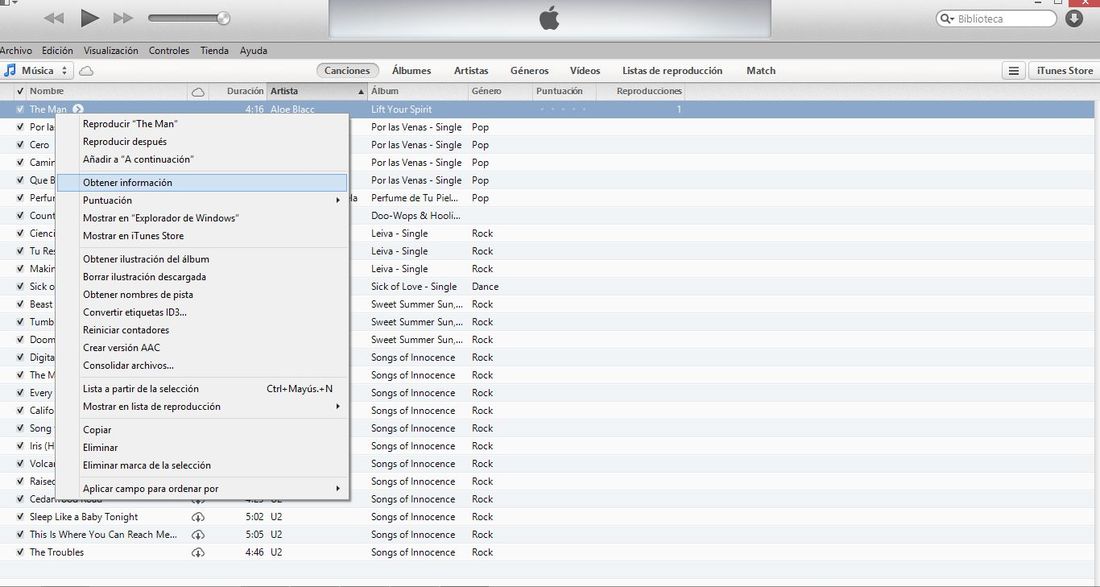1100x587 pixels.
Task: Uncheck the Sleep Like a Baby Tonight checkbox
Action: point(20,517)
